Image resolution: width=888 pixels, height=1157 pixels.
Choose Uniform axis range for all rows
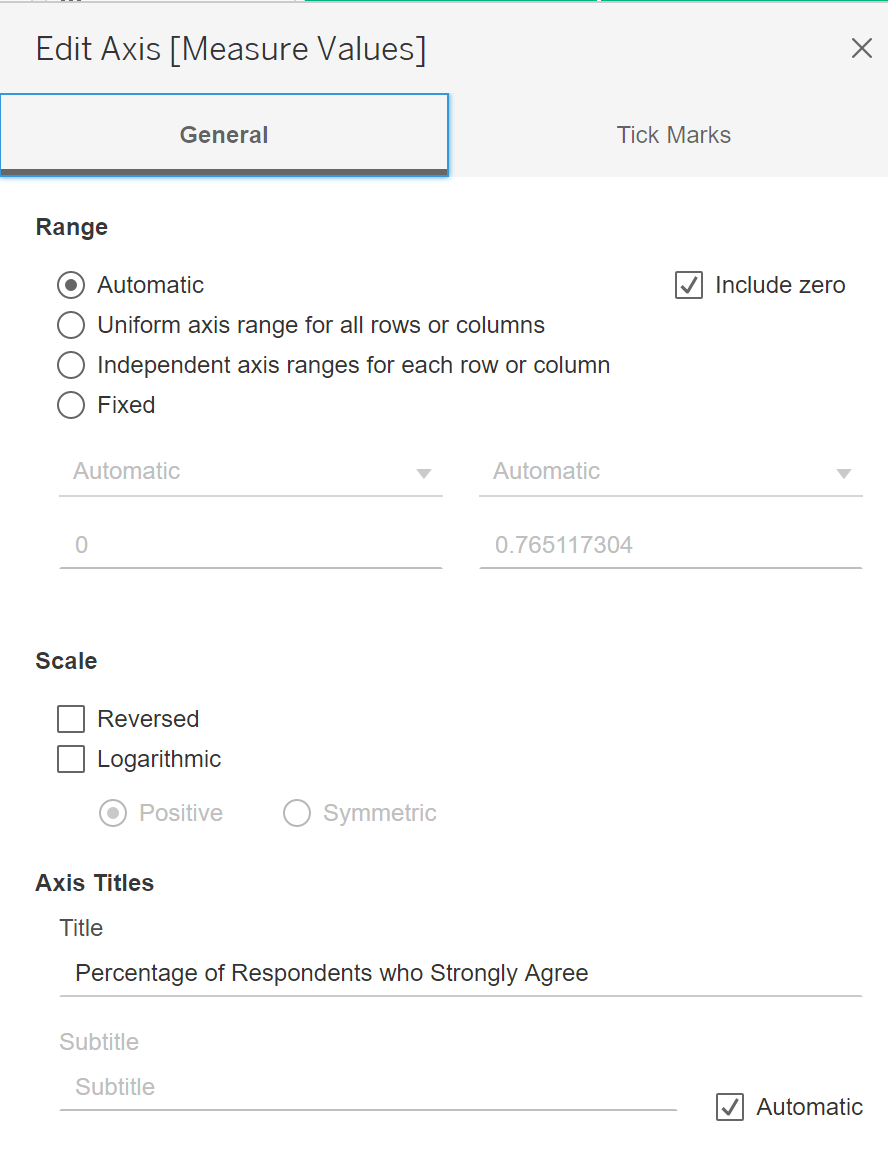(x=71, y=325)
